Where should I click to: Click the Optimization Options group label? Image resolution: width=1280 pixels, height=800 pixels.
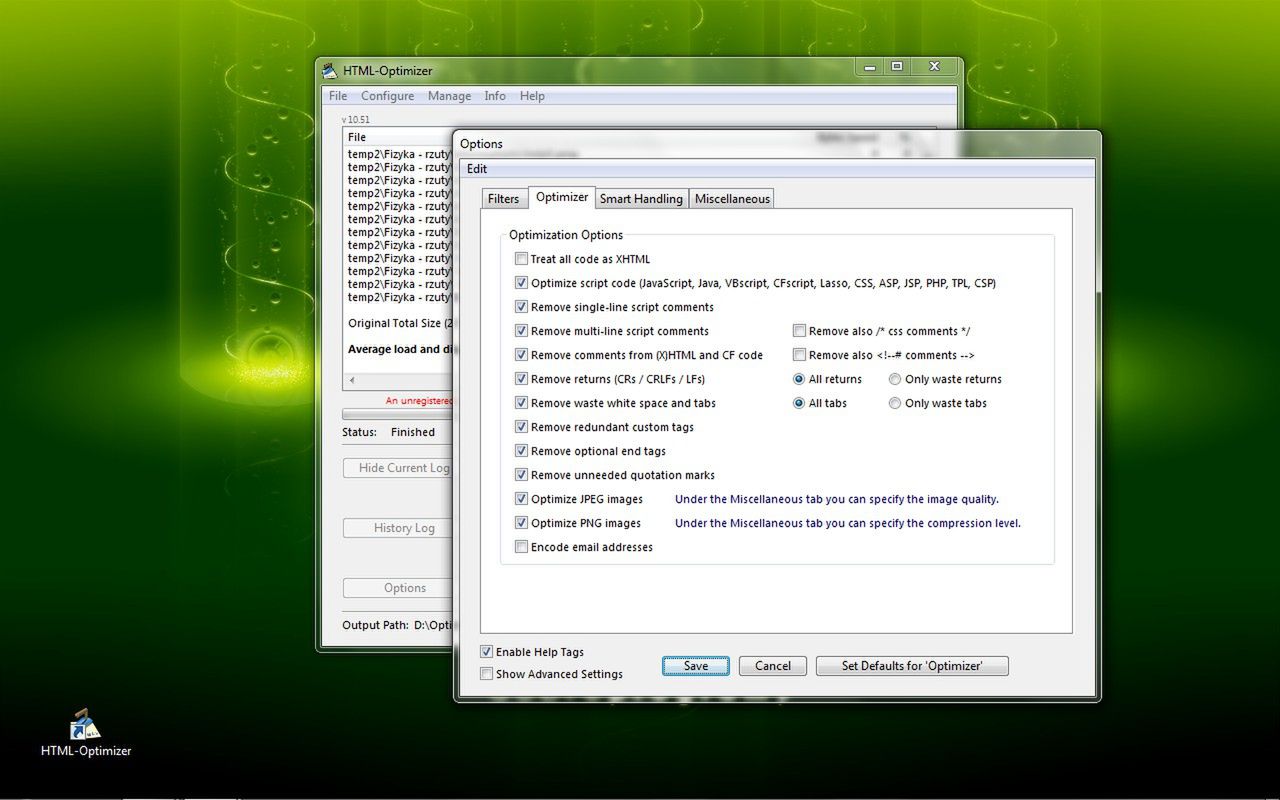[566, 235]
